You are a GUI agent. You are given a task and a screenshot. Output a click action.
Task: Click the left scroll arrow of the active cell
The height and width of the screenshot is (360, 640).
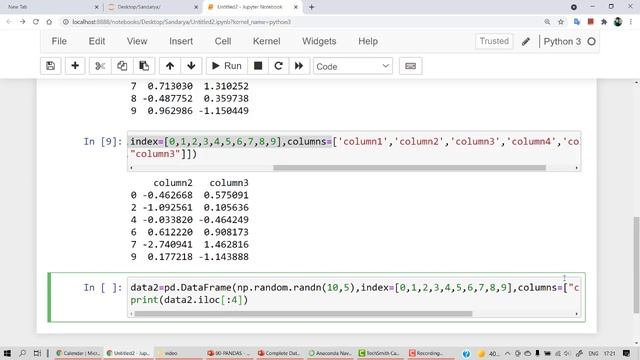click(131, 314)
